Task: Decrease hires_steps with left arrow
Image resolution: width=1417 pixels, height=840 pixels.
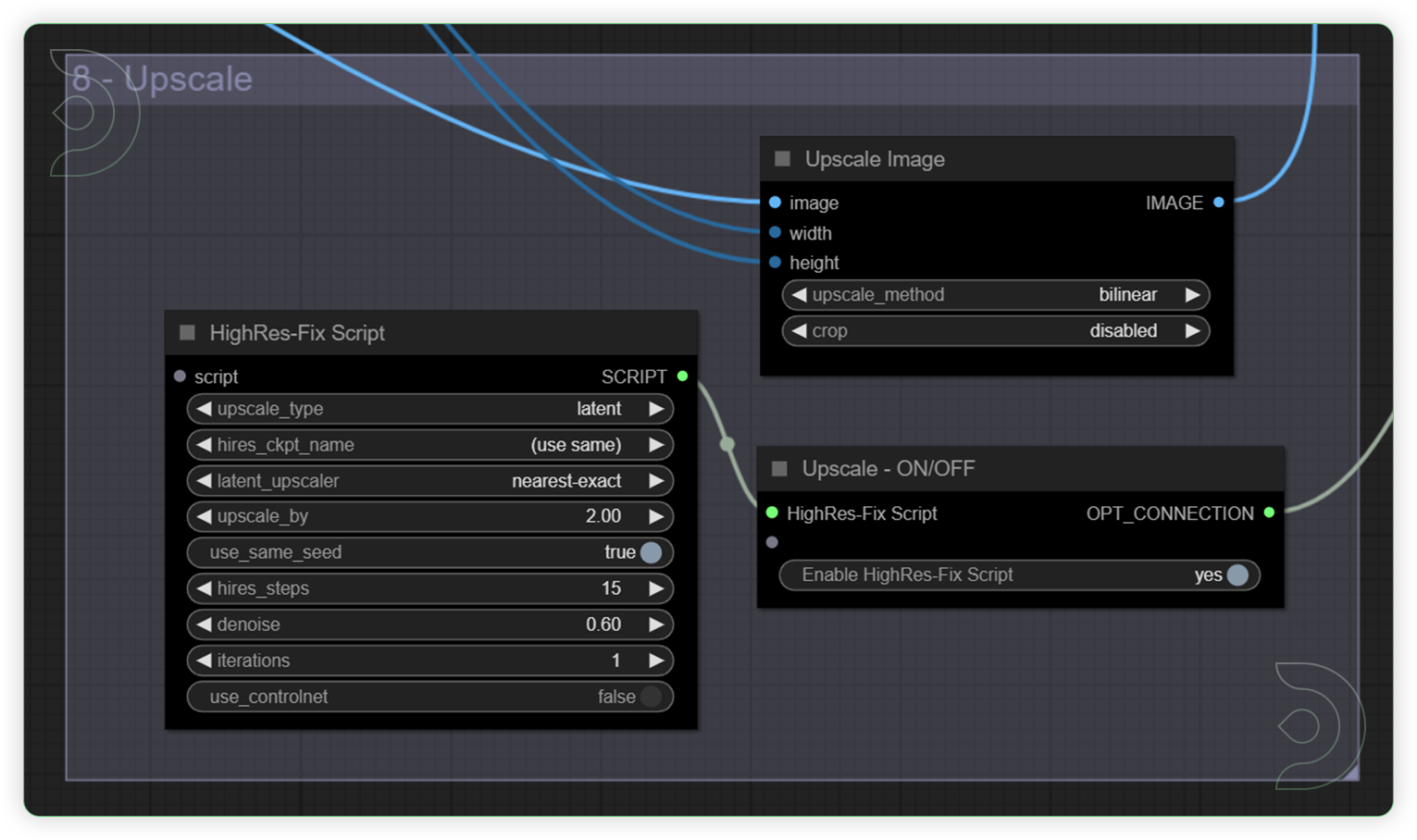Action: click(x=204, y=588)
